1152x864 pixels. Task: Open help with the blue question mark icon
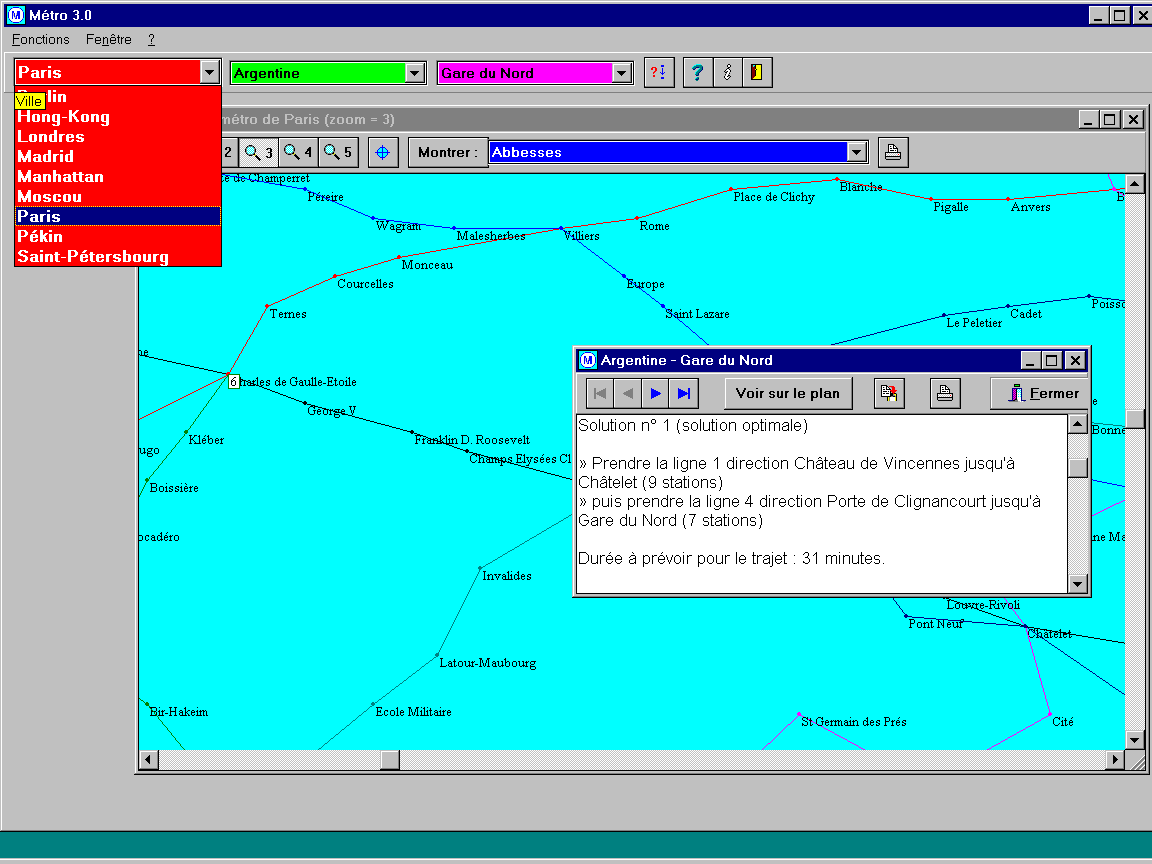[x=698, y=73]
